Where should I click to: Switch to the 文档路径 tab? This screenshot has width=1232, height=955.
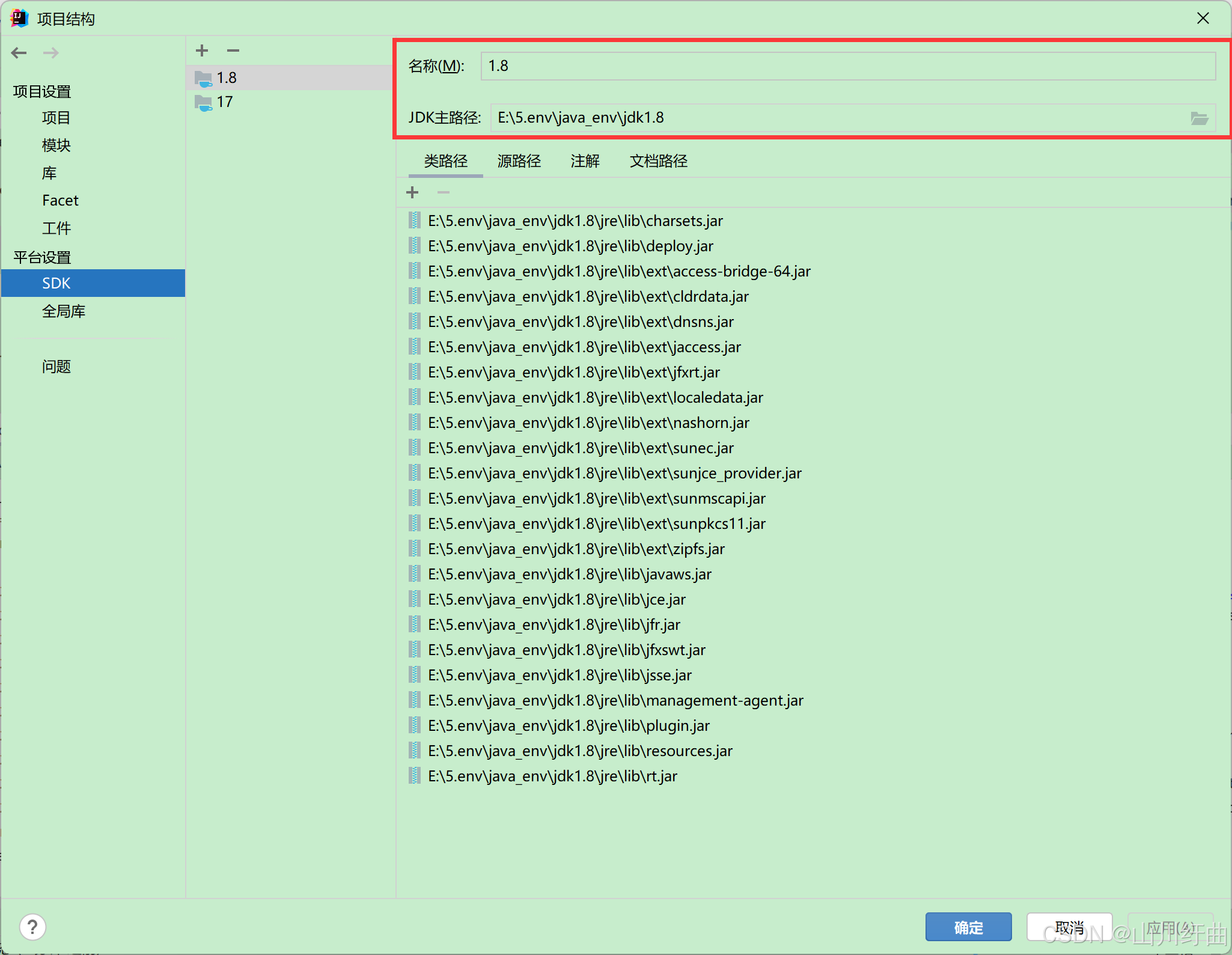[x=658, y=161]
